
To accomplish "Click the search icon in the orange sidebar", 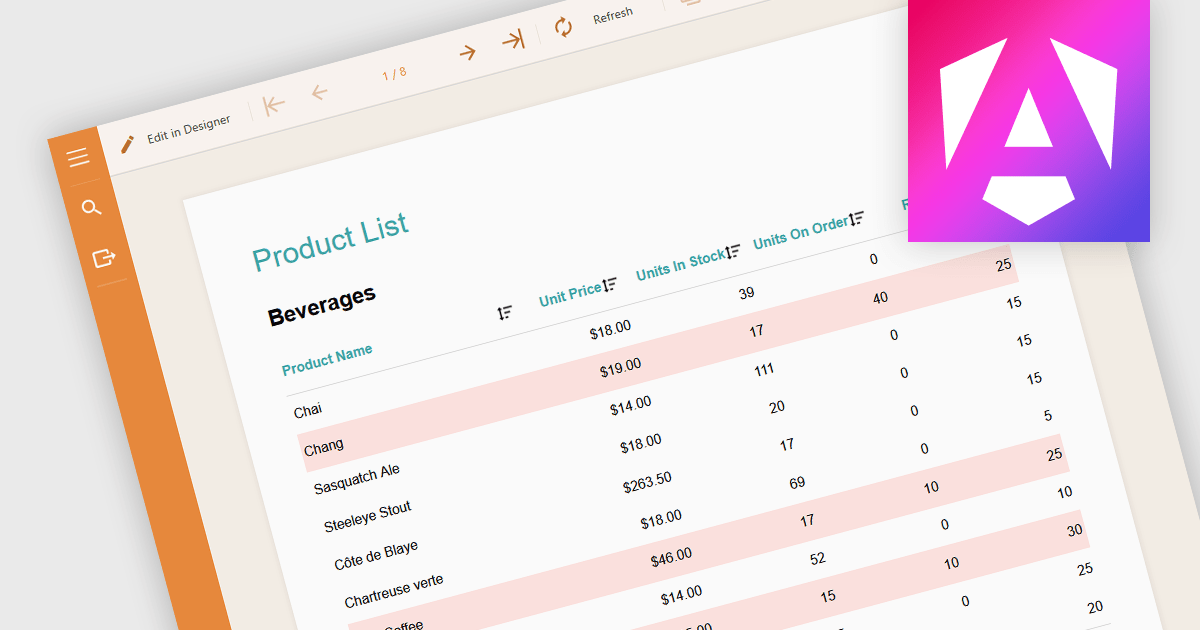I will pyautogui.click(x=92, y=207).
